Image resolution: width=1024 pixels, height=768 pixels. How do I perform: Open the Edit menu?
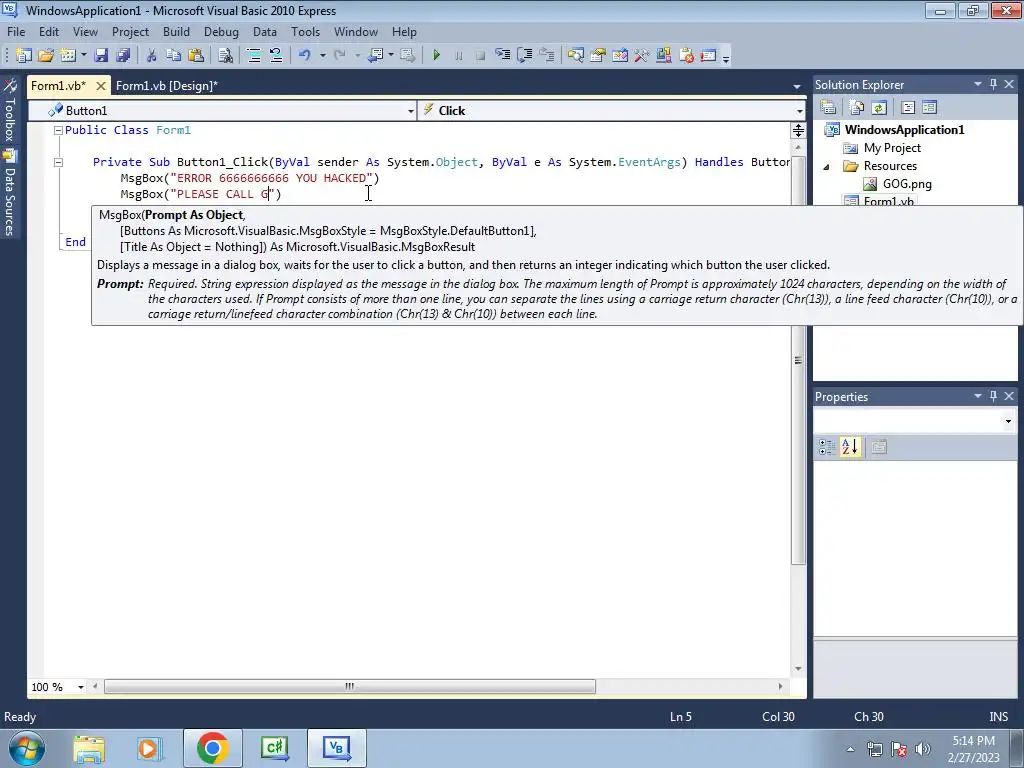click(48, 31)
